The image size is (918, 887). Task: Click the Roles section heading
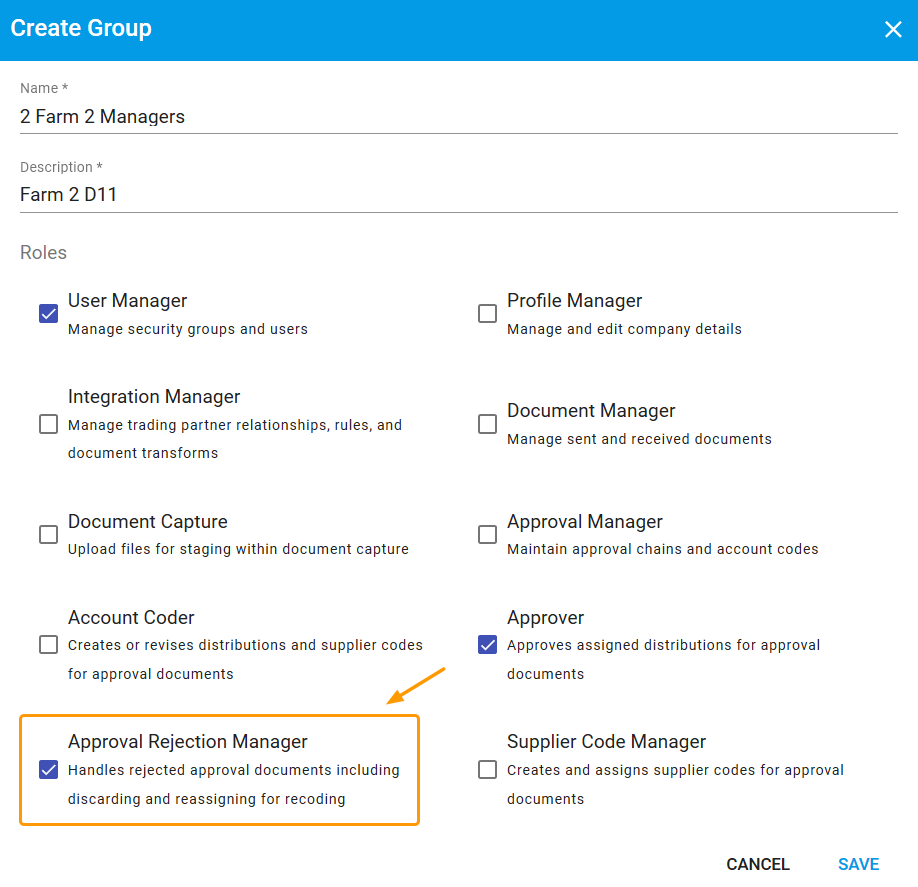point(43,252)
